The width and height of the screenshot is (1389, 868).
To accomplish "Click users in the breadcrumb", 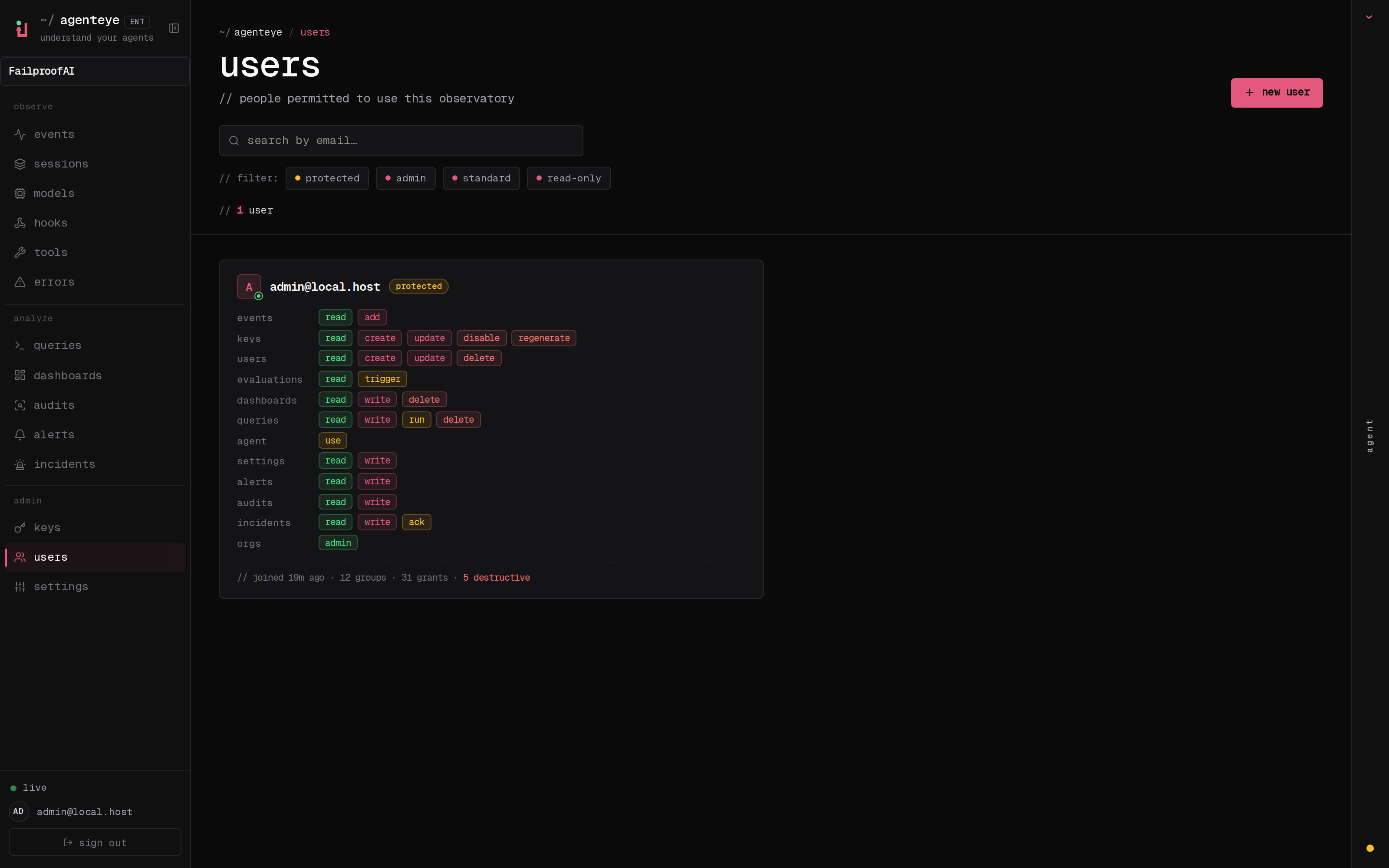I will coord(315,32).
